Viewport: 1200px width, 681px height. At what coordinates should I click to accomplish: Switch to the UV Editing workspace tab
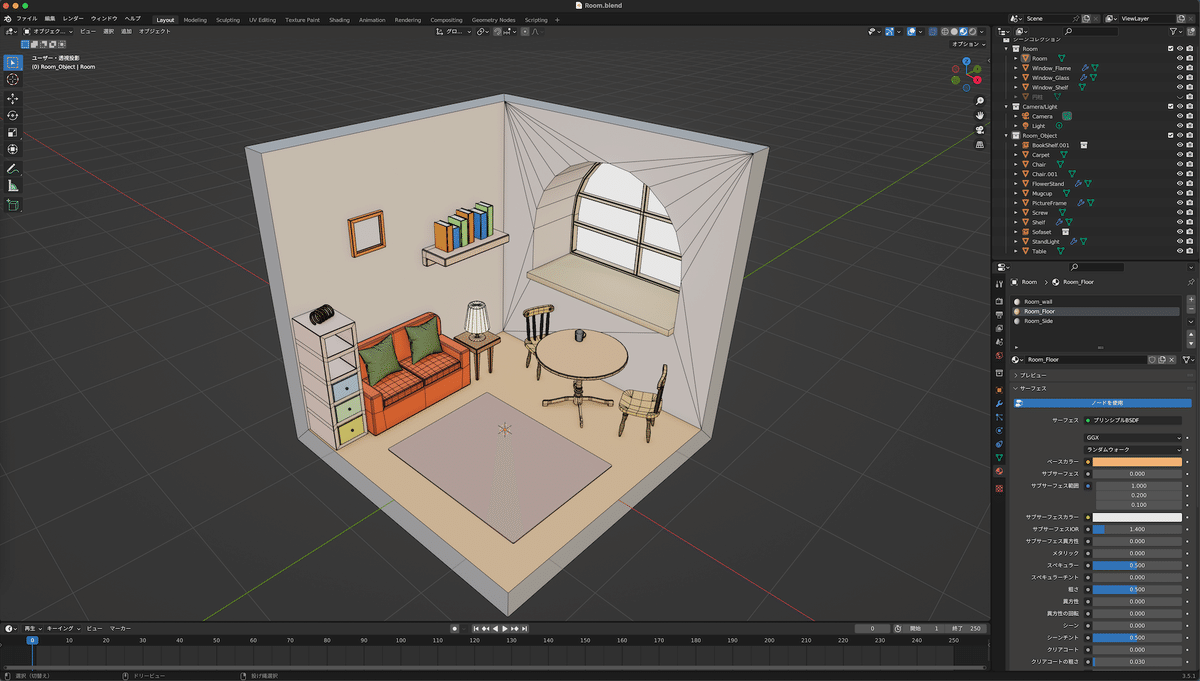click(x=263, y=20)
